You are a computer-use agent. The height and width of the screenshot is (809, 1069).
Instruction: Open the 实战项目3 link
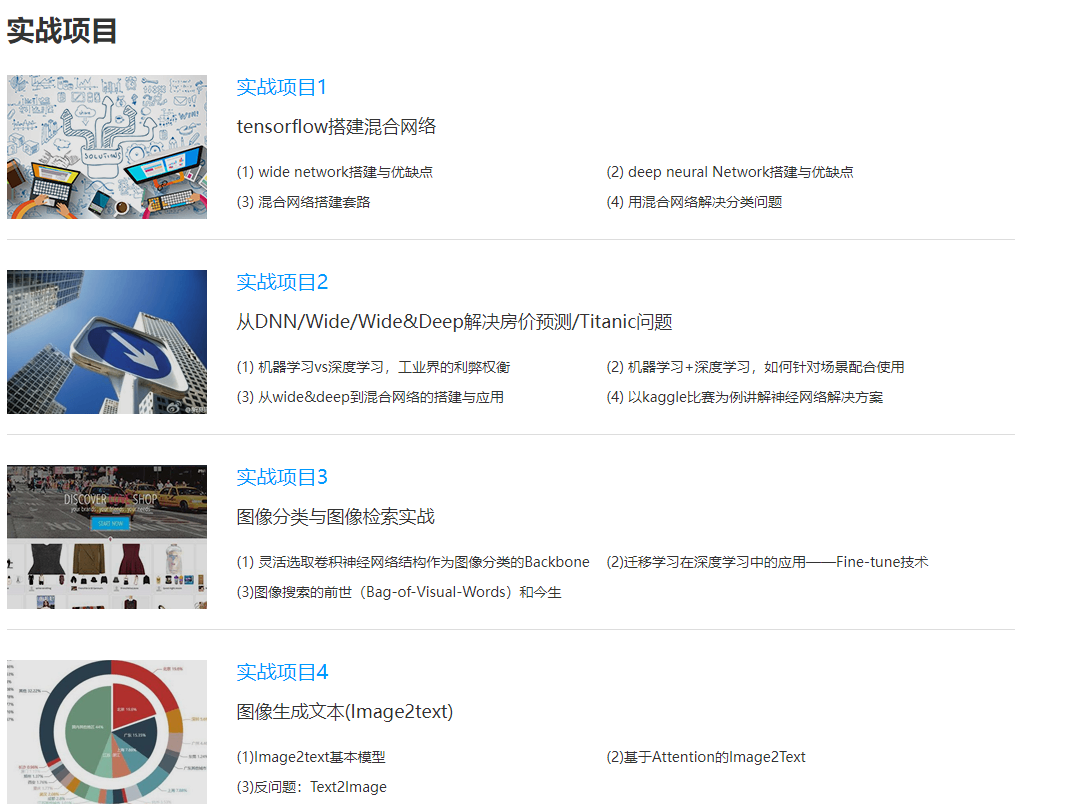pyautogui.click(x=282, y=477)
